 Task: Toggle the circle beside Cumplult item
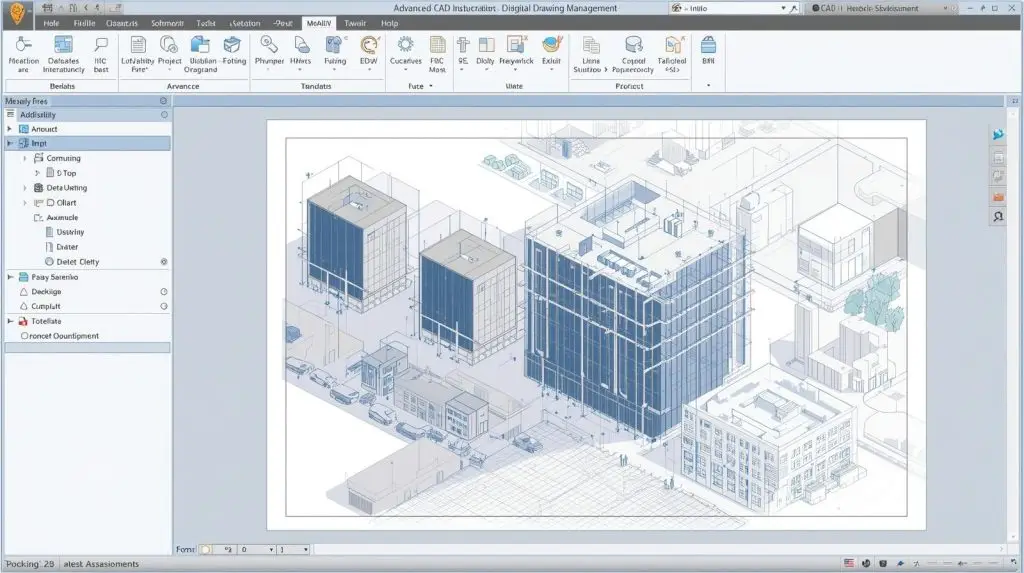coord(164,306)
